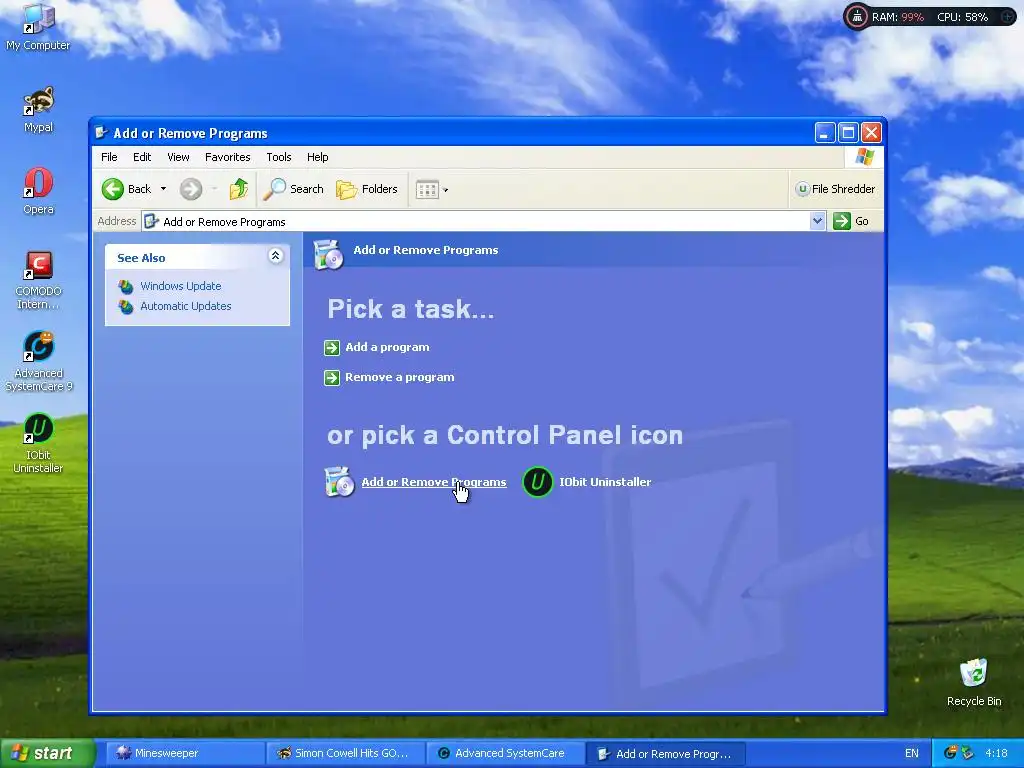Viewport: 1024px width, 768px height.
Task: Open IObit Uninstaller desktop shortcut
Action: click(38, 443)
